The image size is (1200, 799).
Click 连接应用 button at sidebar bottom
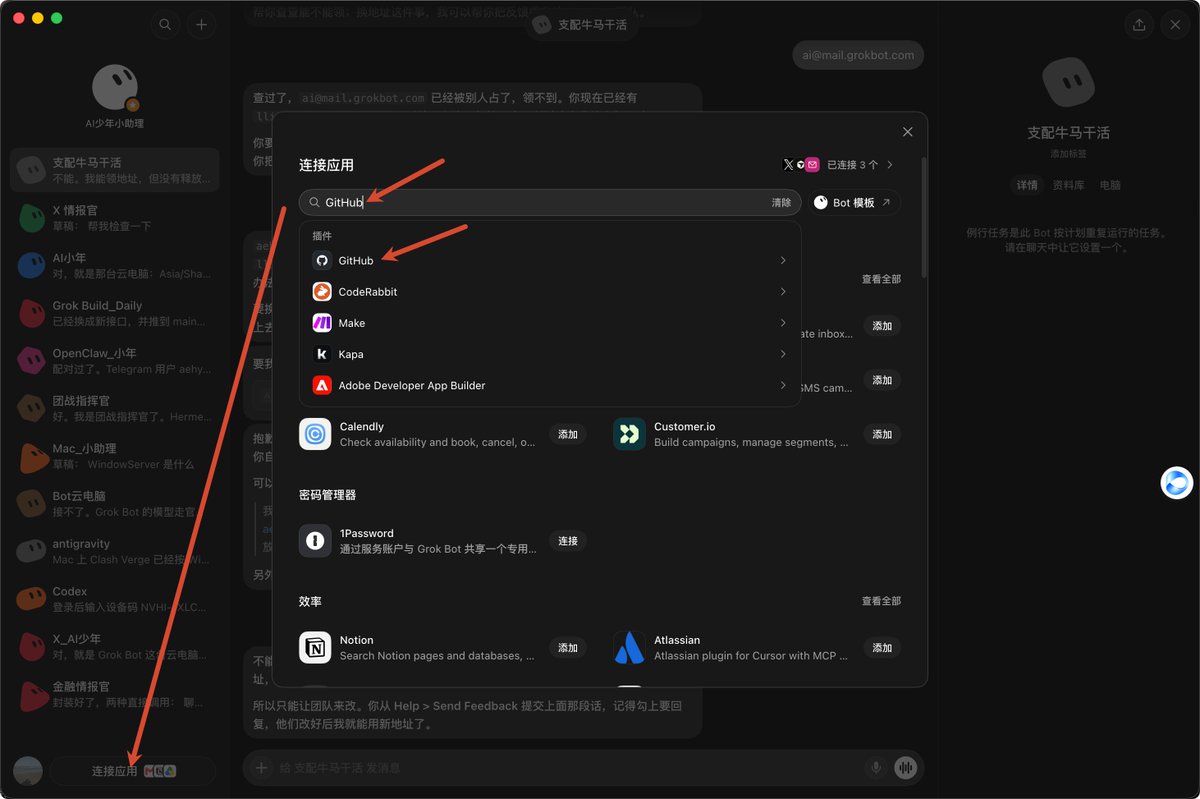tap(133, 771)
